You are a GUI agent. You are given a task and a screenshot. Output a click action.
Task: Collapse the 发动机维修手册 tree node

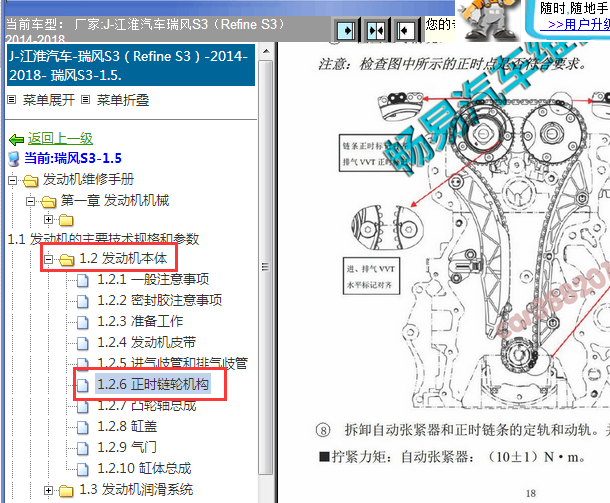[x=12, y=181]
